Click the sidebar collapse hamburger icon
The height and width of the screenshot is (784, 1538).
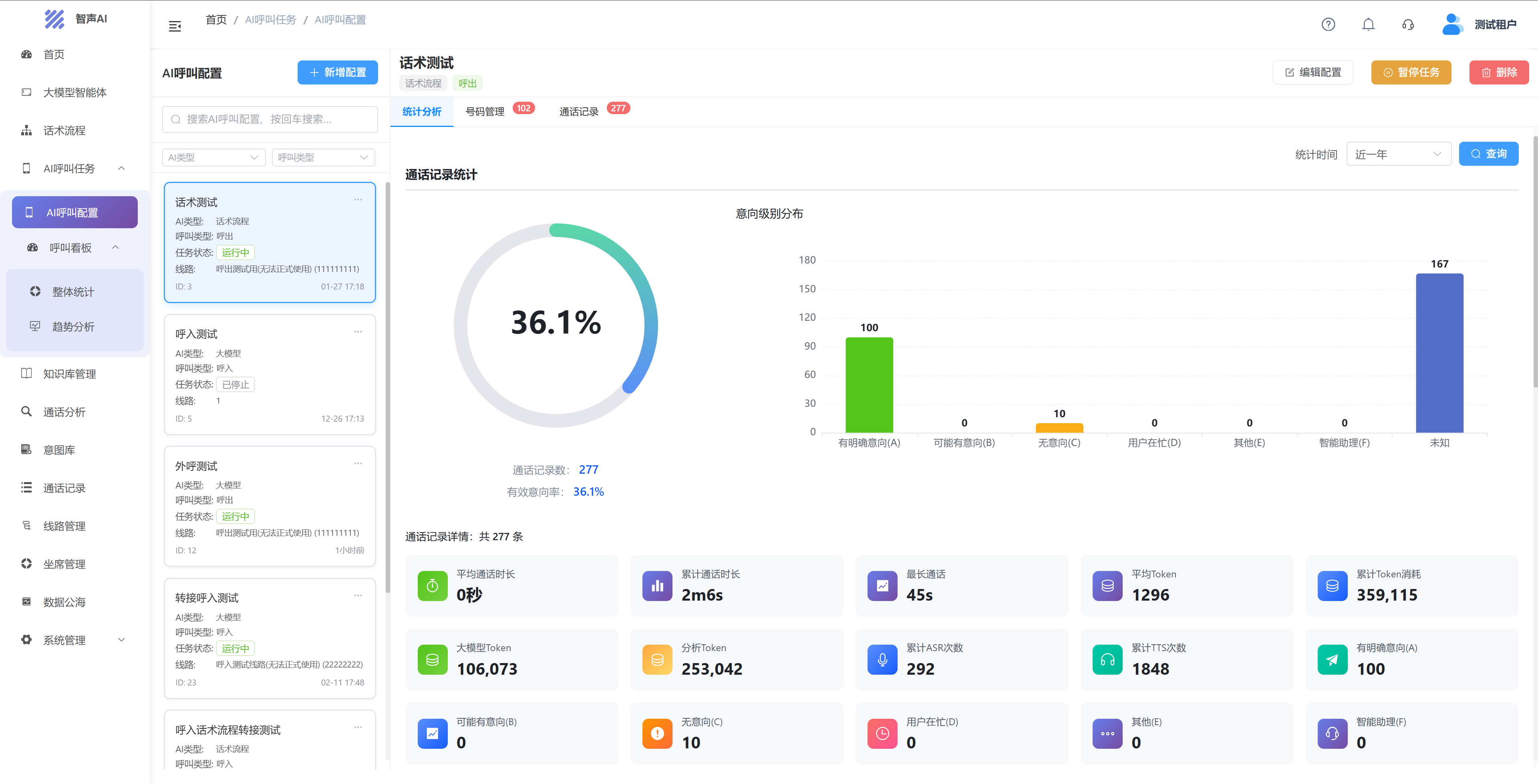175,26
